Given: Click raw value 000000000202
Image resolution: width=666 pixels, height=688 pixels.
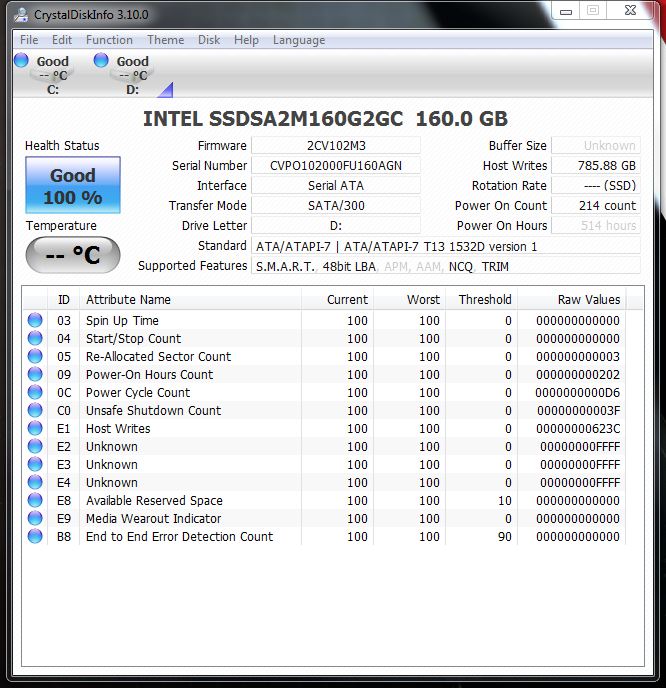Looking at the screenshot, I should (578, 375).
